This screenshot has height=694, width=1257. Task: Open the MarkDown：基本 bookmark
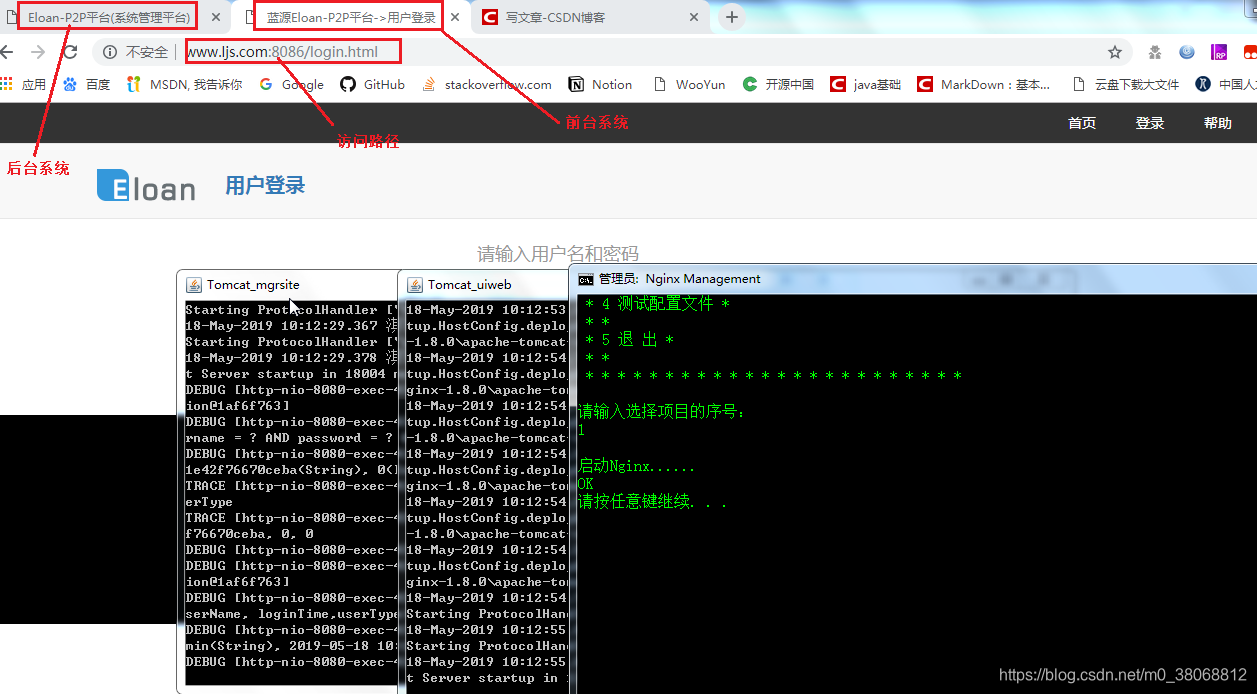[x=984, y=85]
